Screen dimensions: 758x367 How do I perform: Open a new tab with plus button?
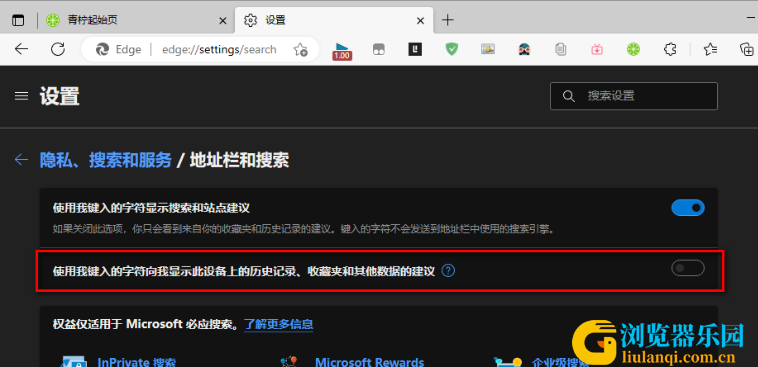tap(448, 20)
